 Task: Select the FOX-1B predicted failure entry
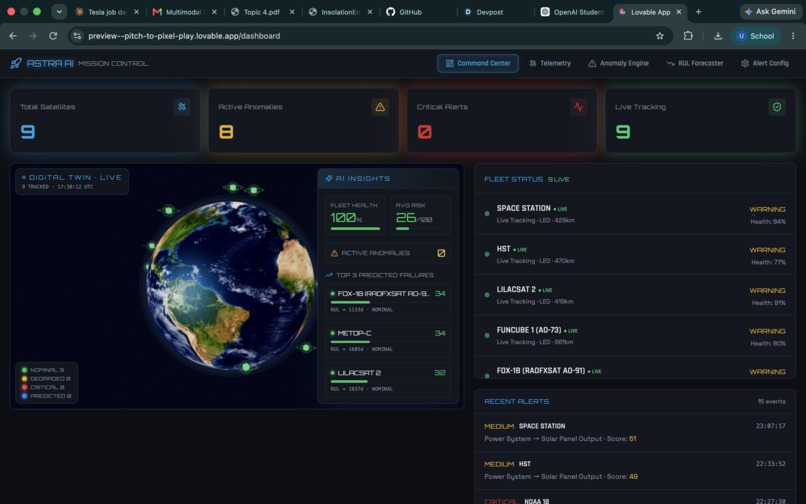click(x=388, y=301)
